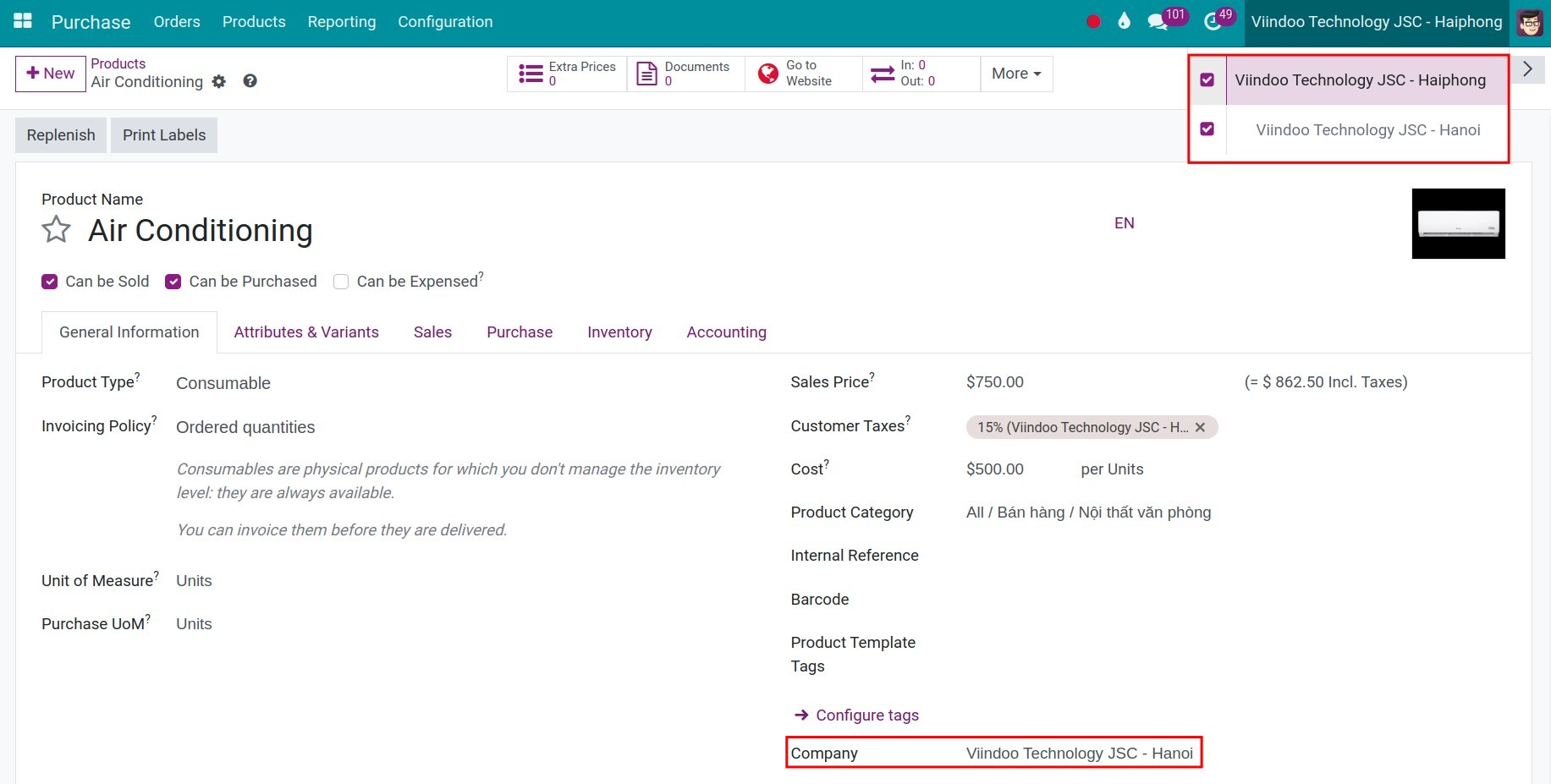Toggle Can be Purchased checkbox

pos(173,282)
